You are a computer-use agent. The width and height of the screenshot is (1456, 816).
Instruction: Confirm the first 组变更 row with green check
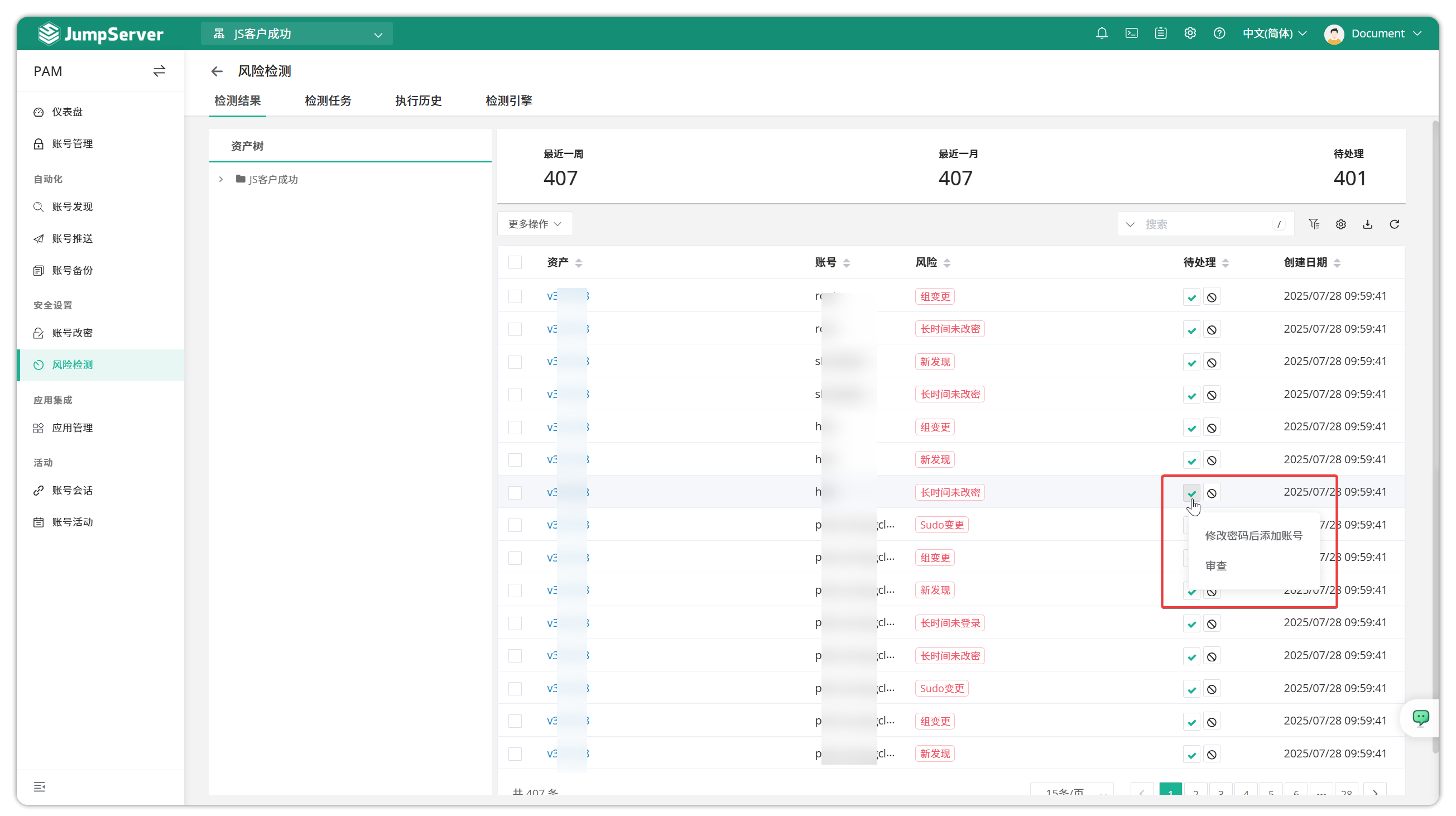pos(1191,297)
